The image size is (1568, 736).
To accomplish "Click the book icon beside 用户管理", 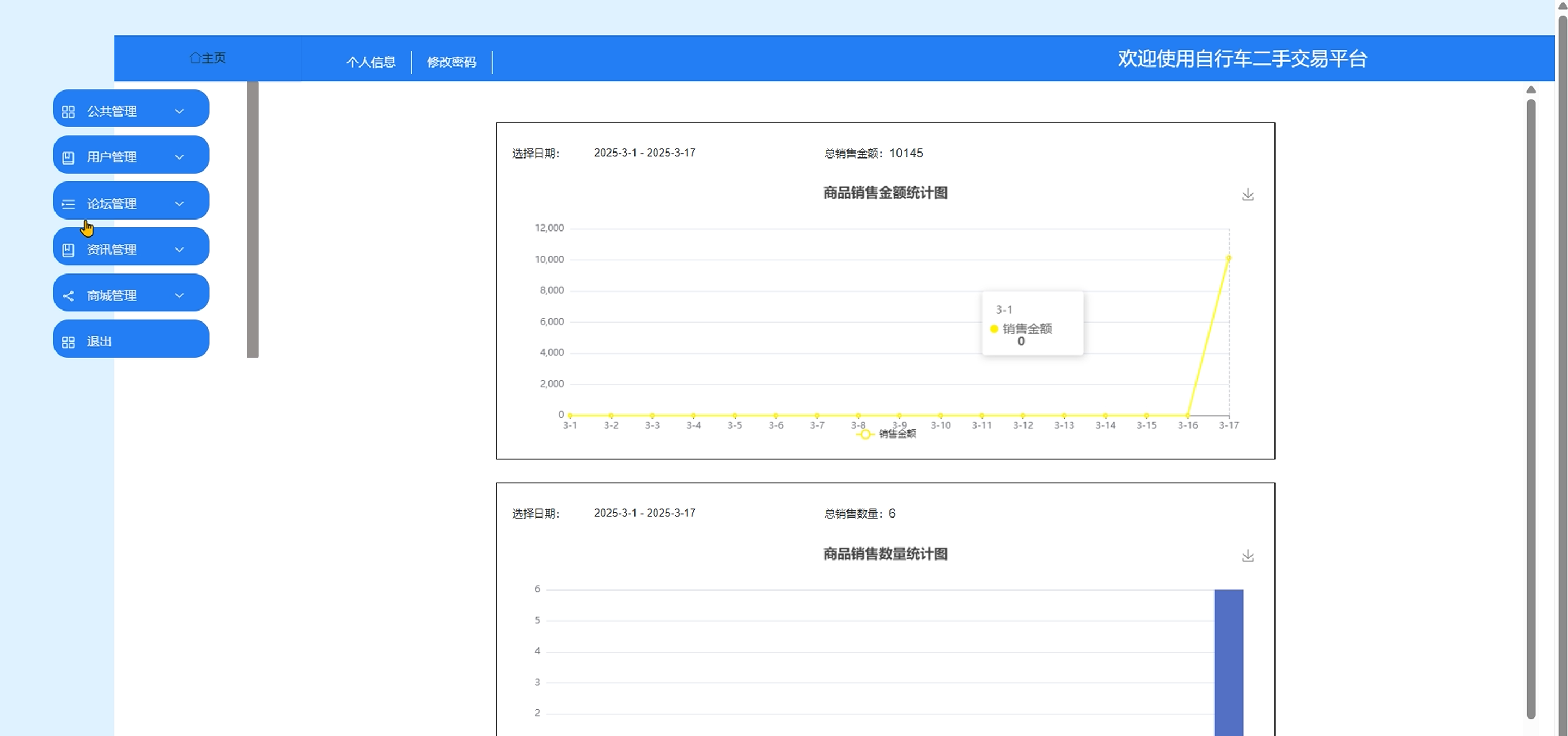I will 68,157.
